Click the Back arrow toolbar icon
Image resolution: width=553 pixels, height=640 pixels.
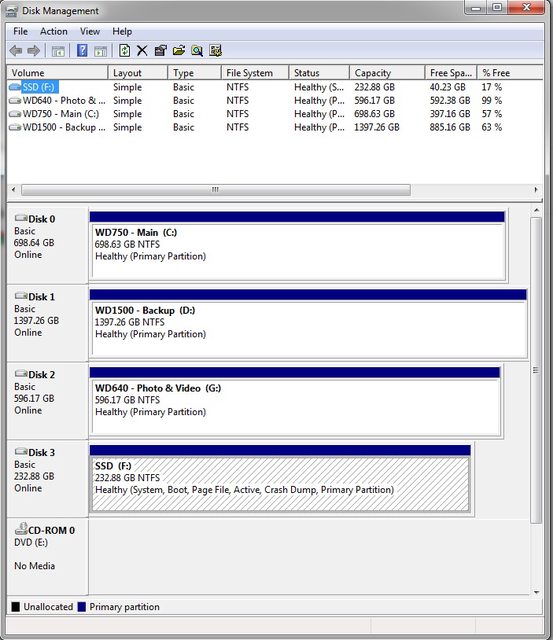16,51
